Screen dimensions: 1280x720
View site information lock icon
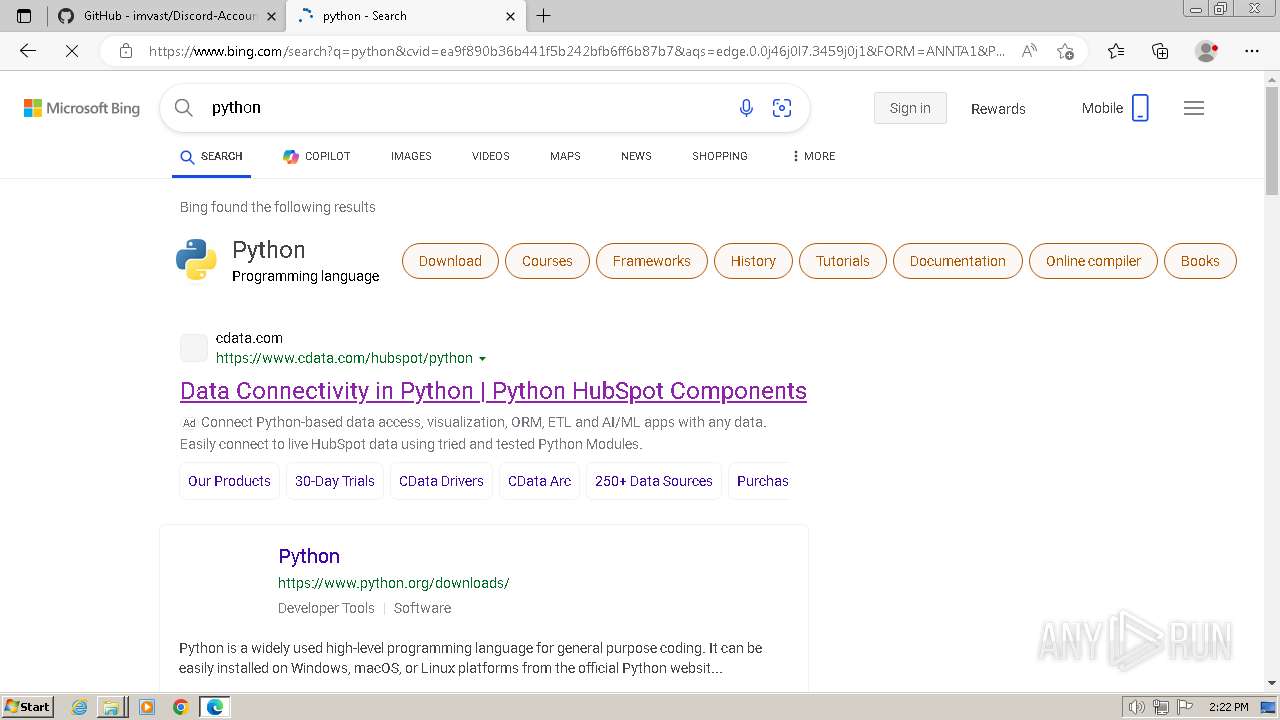pos(125,51)
